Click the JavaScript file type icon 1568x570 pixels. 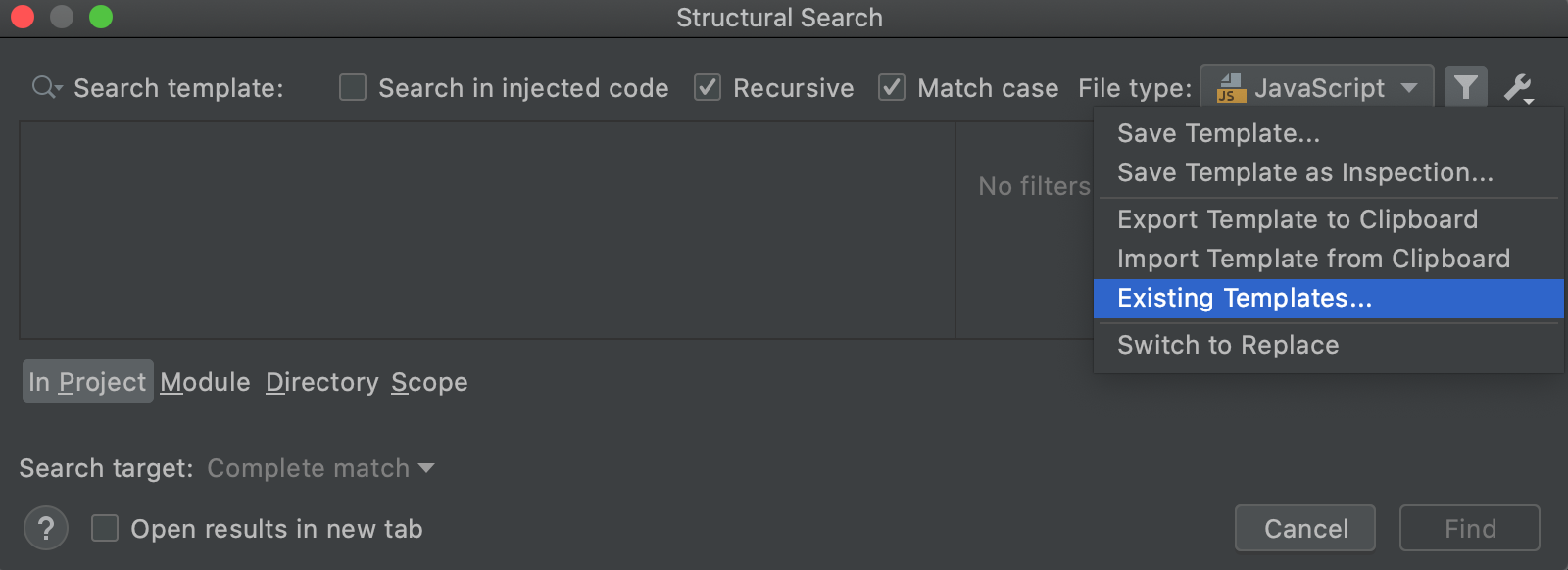1231,88
